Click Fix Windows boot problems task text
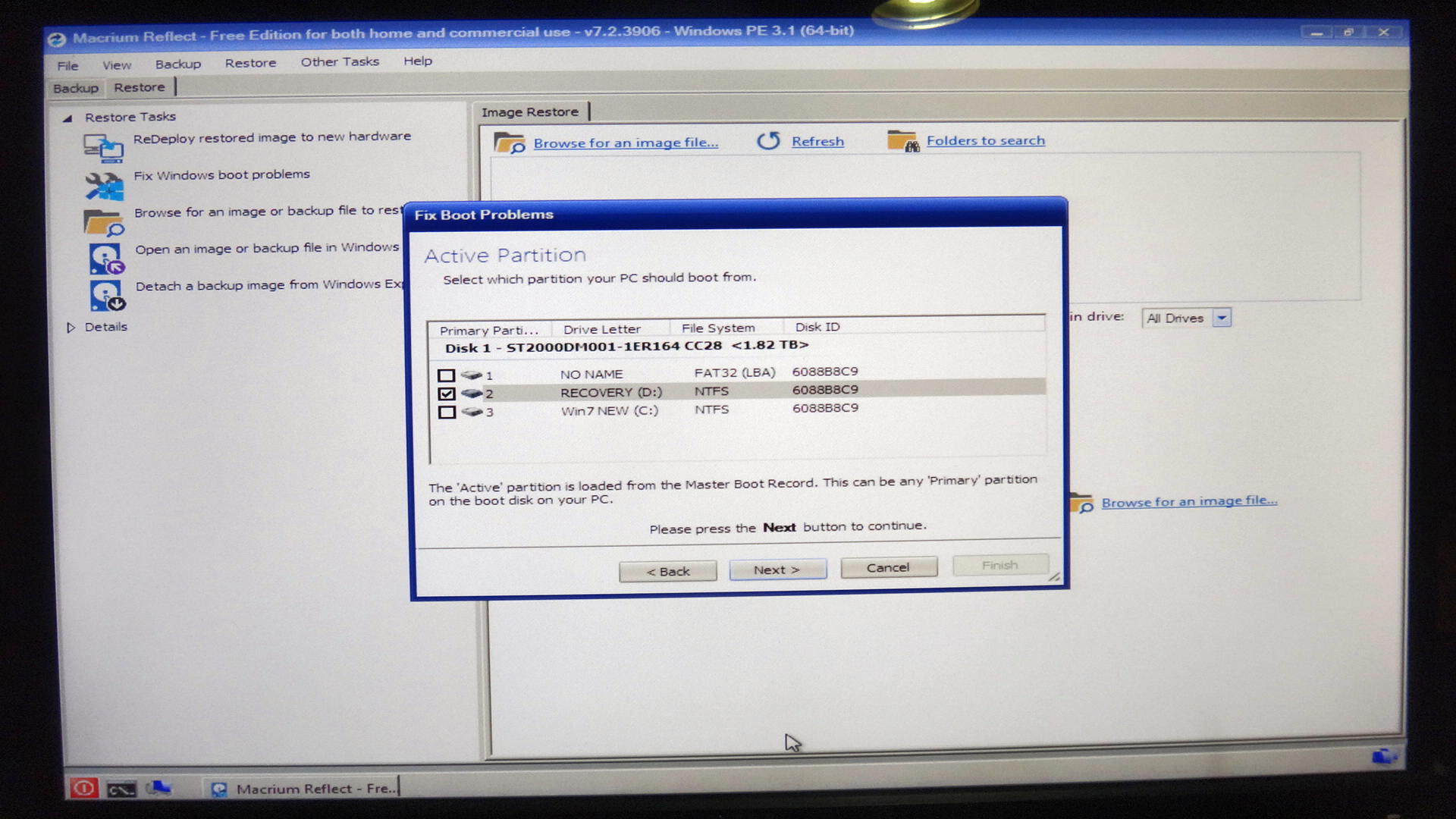Image resolution: width=1456 pixels, height=819 pixels. (x=221, y=174)
